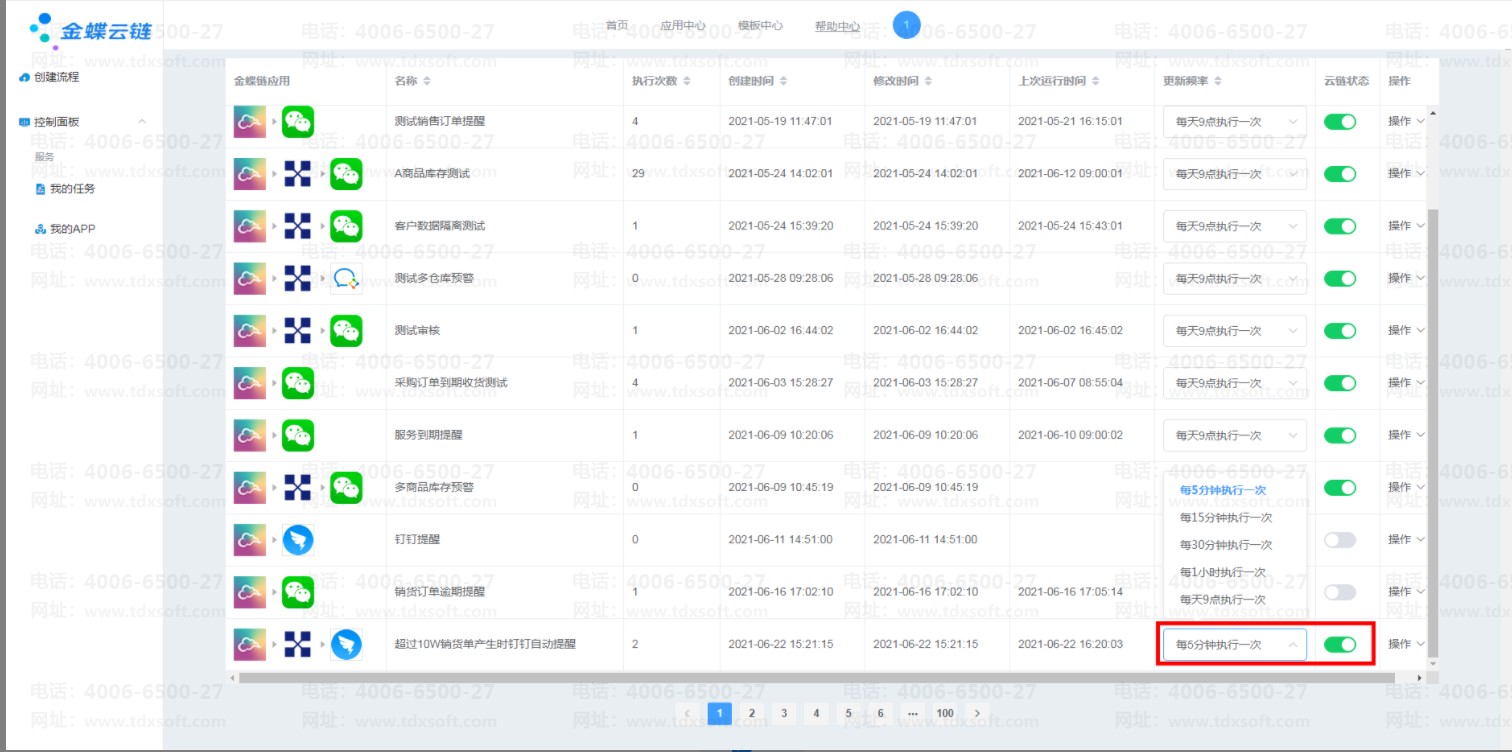Go to 模板中心 in the top navigation

point(760,26)
